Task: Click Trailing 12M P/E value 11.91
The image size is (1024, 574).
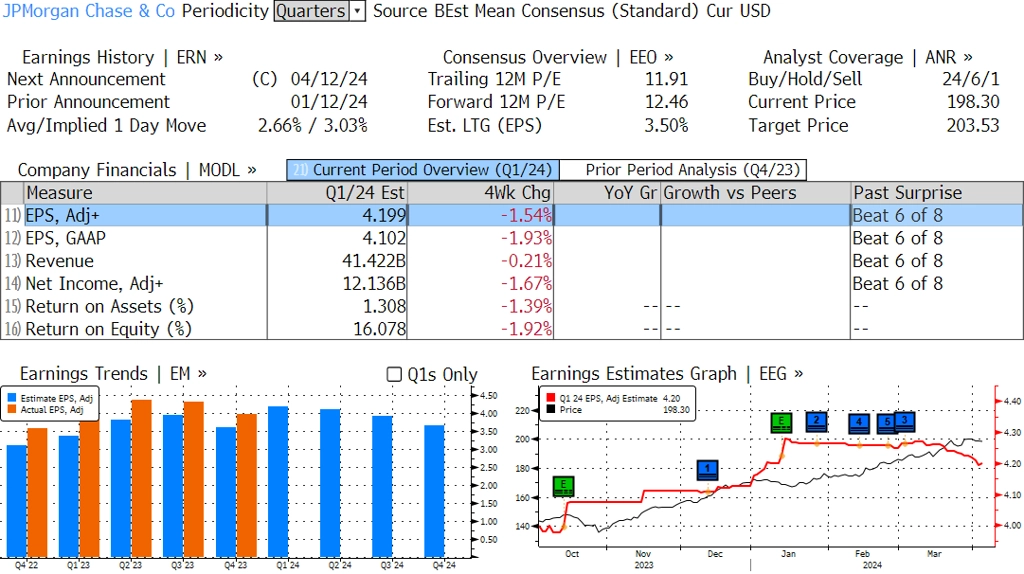Action: 667,79
